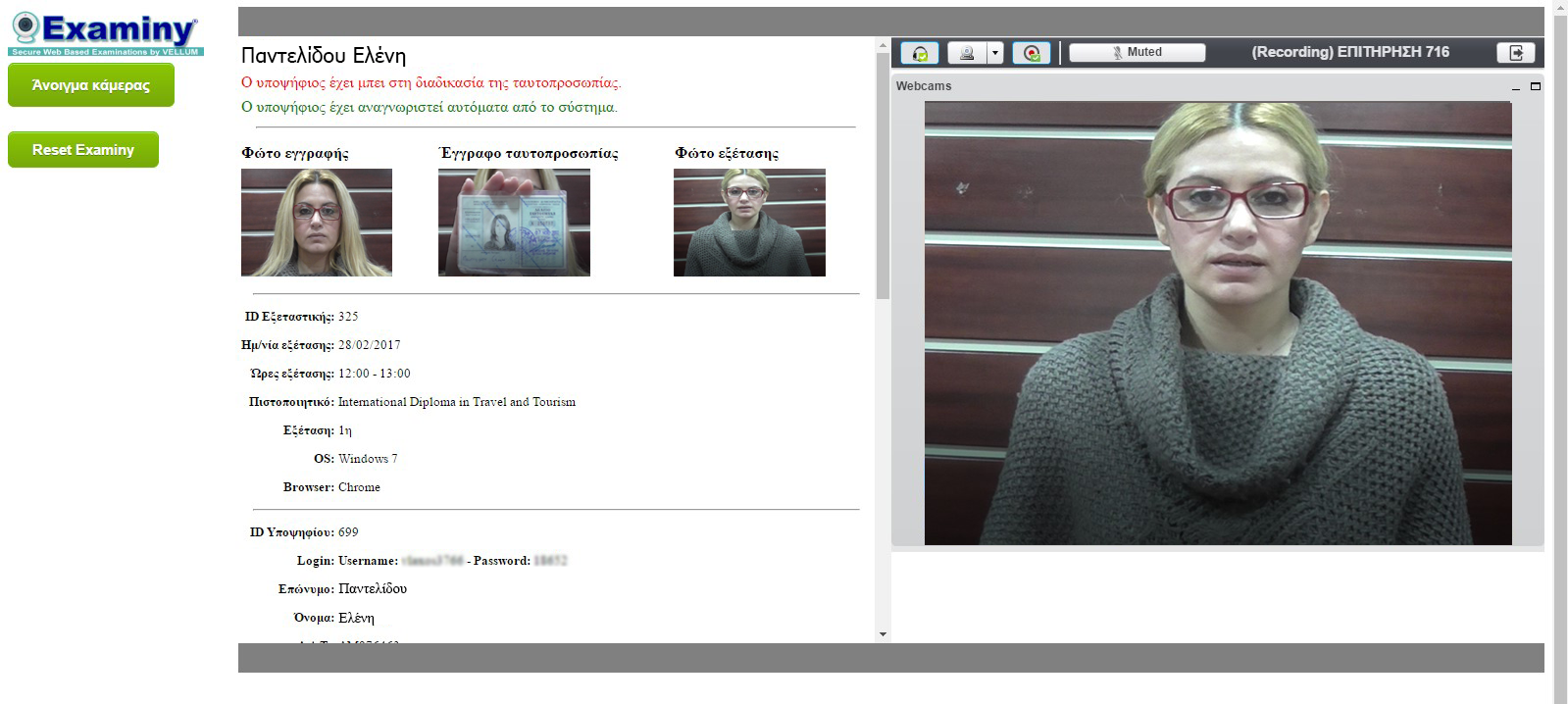This screenshot has width=1568, height=704.
Task: Minimize the Webcams panel
Action: [1516, 87]
